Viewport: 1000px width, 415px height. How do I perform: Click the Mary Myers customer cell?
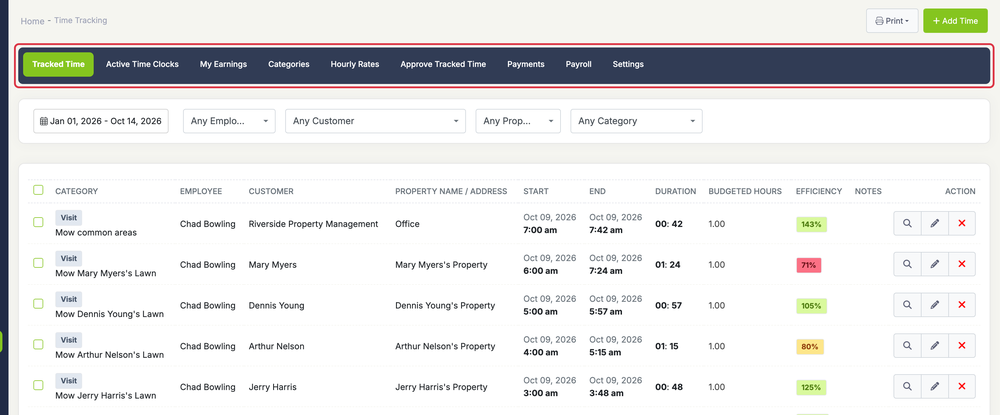pyautogui.click(x=272, y=265)
